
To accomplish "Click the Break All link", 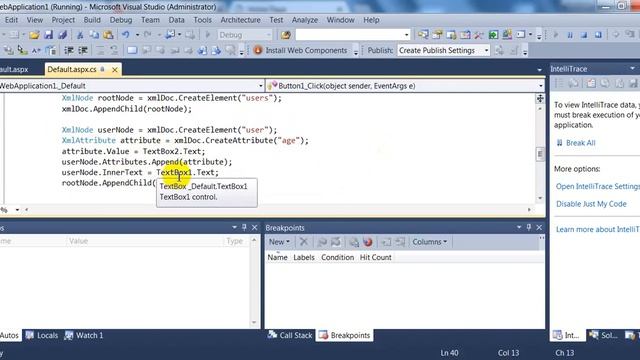I will click(580, 143).
